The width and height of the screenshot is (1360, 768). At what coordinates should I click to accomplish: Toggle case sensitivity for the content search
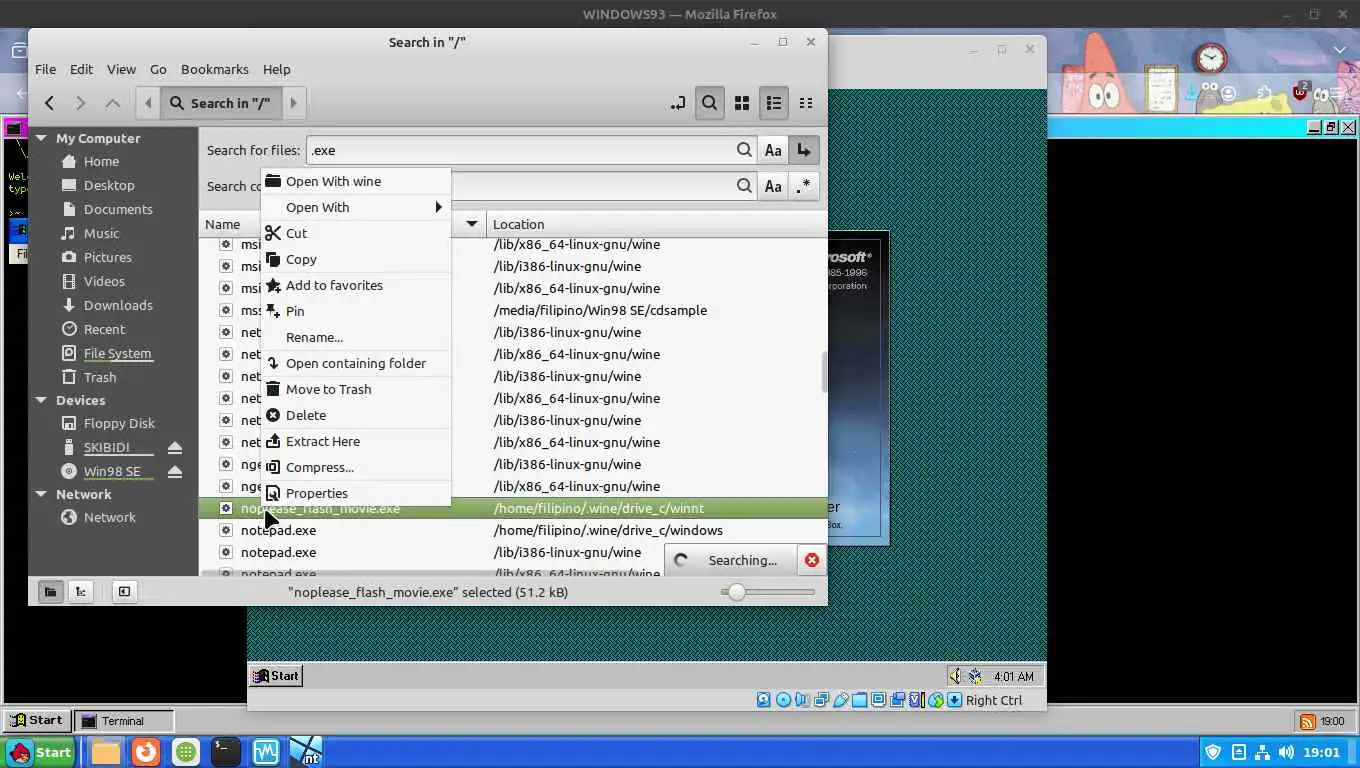click(773, 186)
